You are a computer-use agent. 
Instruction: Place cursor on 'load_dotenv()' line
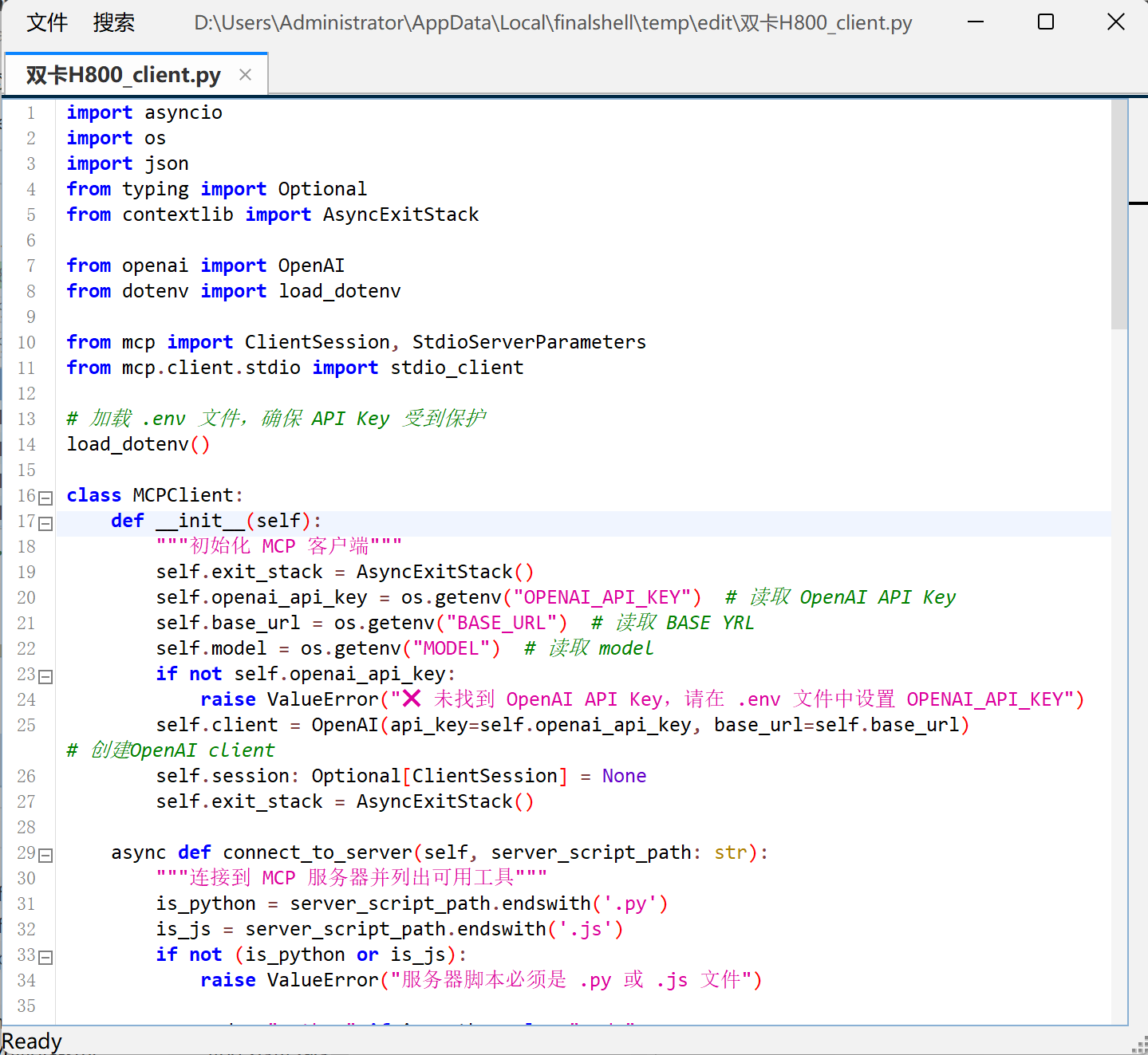point(138,444)
